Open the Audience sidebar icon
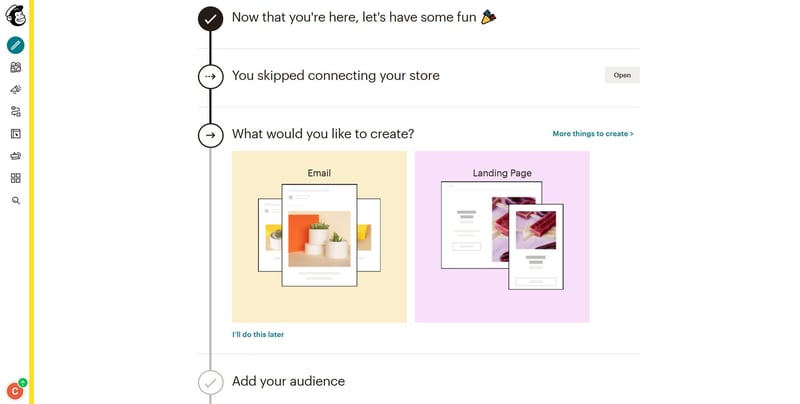 tap(15, 67)
